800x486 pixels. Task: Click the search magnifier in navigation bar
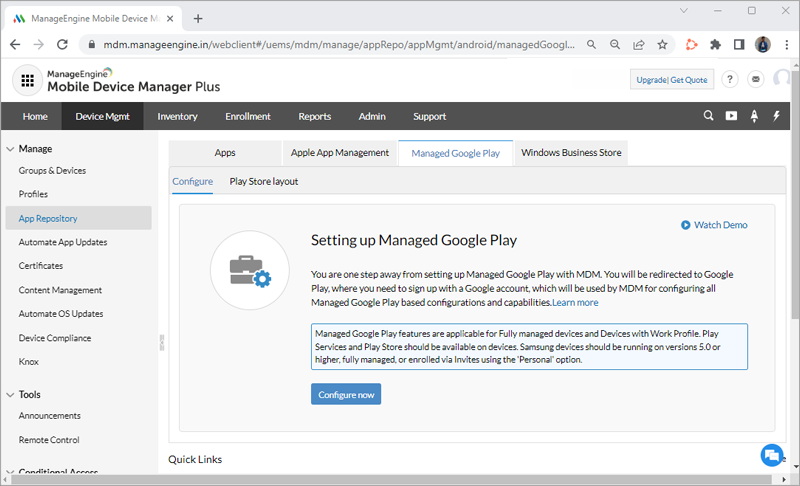coord(709,116)
